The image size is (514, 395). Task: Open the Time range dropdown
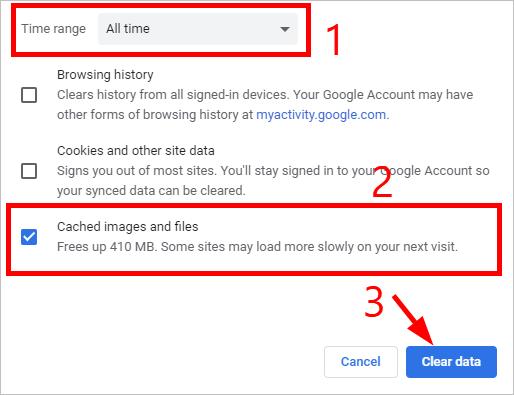click(198, 29)
